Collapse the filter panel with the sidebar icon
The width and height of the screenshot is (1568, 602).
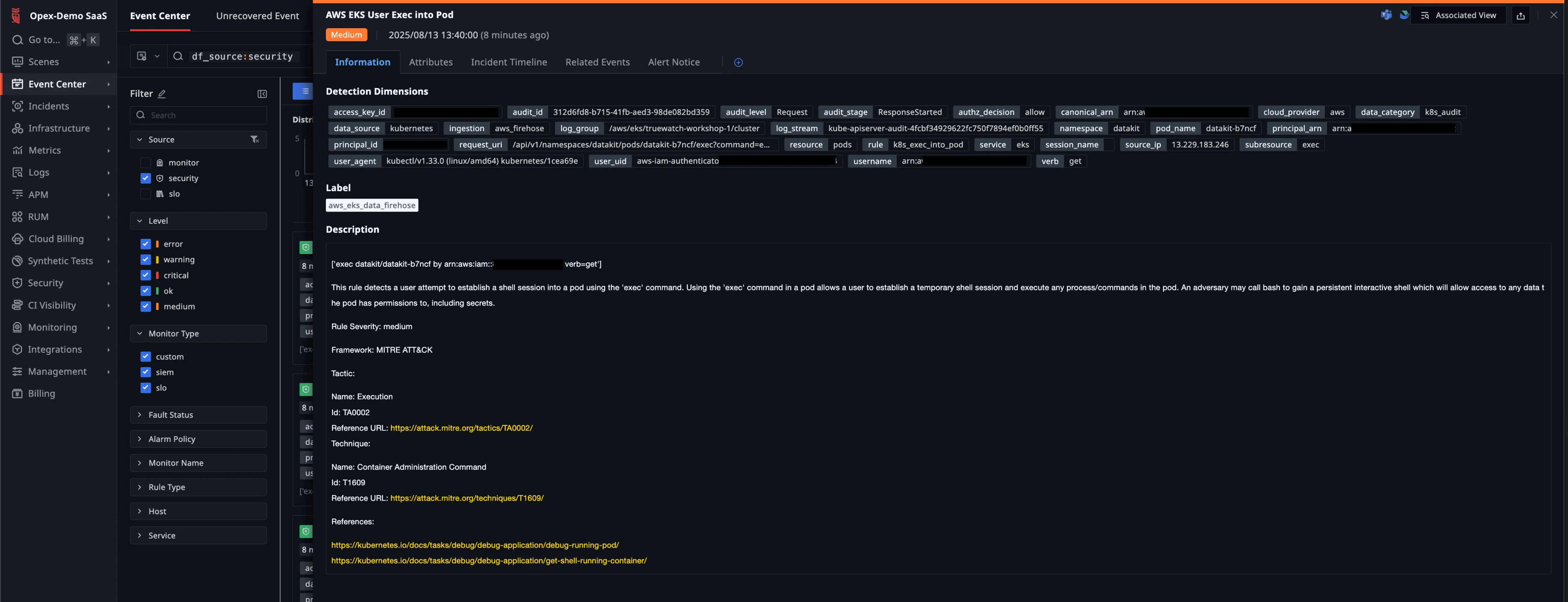click(x=262, y=94)
